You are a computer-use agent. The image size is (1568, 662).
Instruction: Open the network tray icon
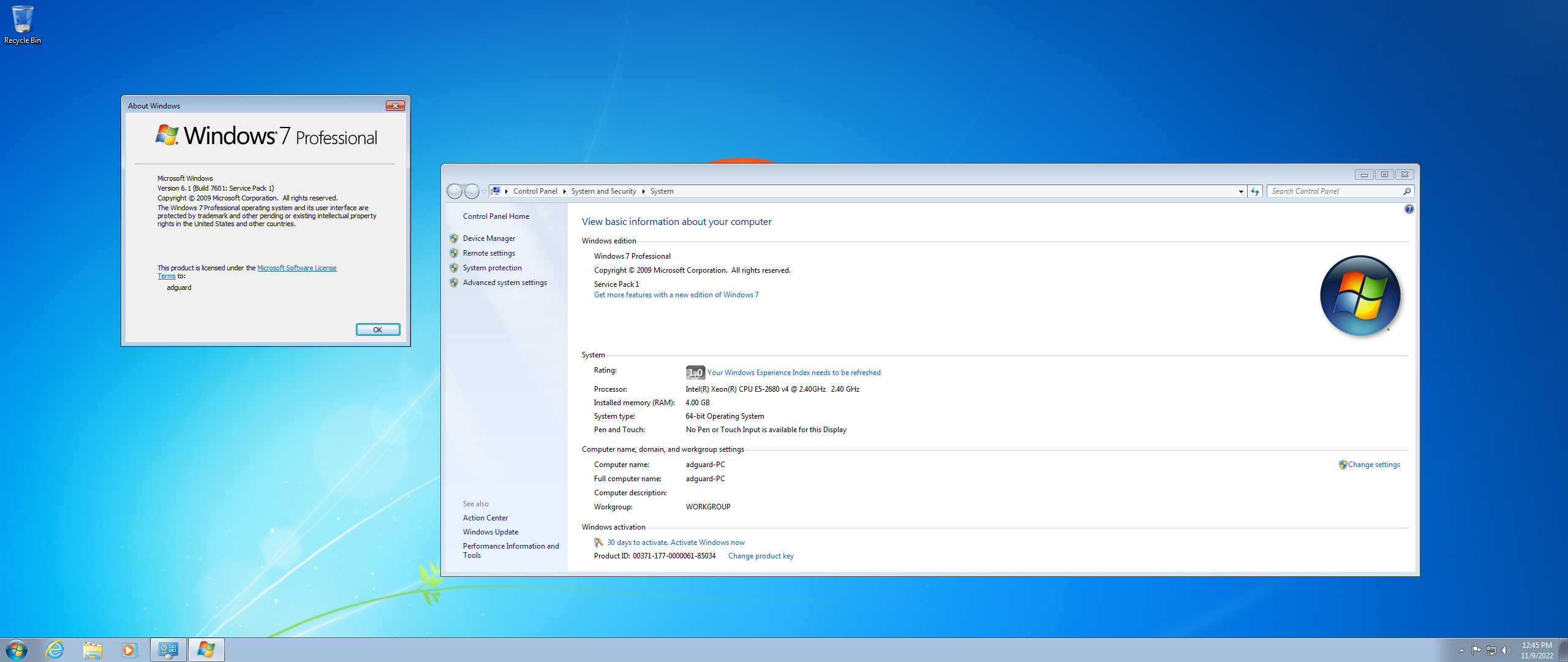coord(1491,650)
